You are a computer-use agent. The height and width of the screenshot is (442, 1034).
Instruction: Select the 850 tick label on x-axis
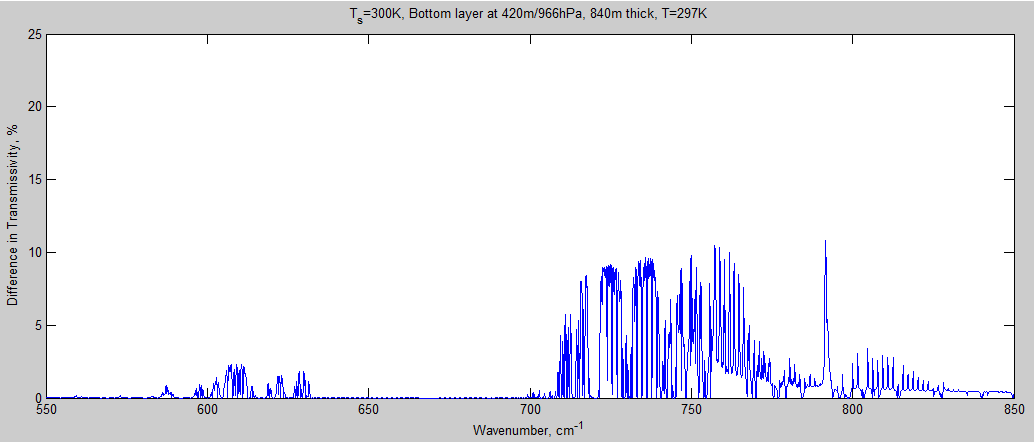pos(1014,410)
